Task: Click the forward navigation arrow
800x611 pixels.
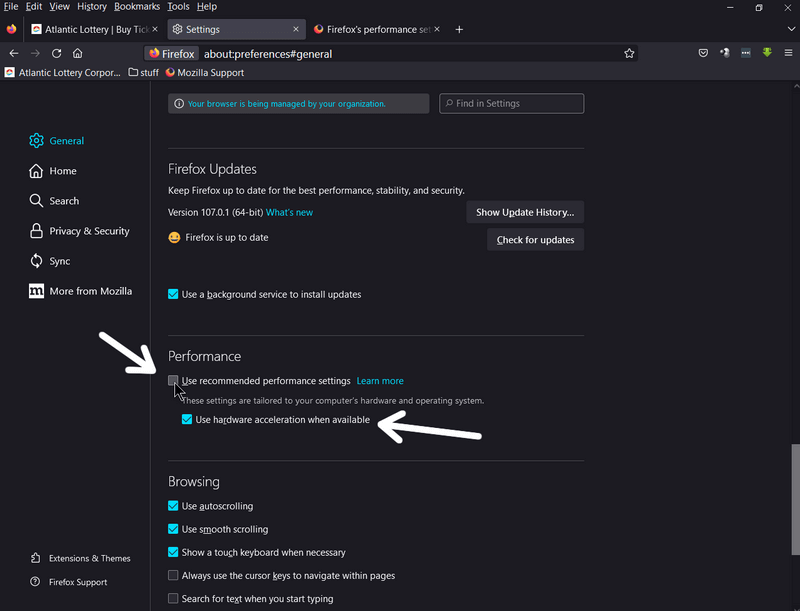Action: [35, 53]
